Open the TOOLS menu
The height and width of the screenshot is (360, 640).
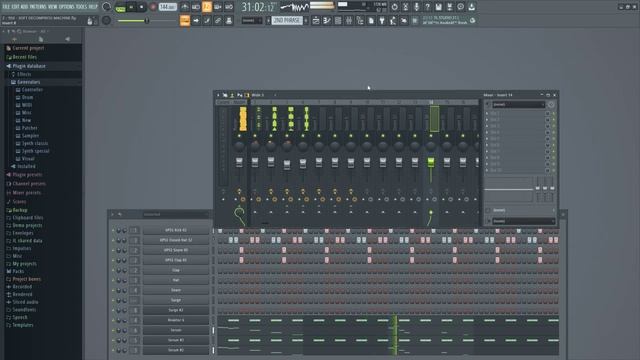81,7
